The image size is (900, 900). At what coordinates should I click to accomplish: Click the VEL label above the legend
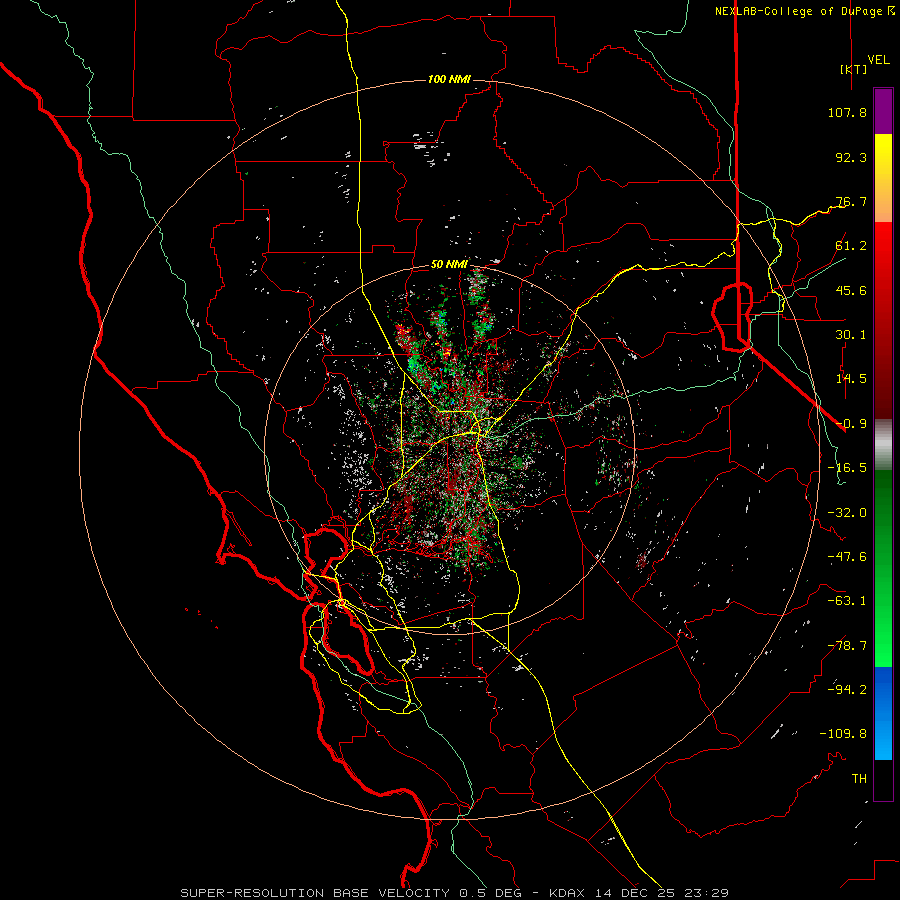click(878, 60)
